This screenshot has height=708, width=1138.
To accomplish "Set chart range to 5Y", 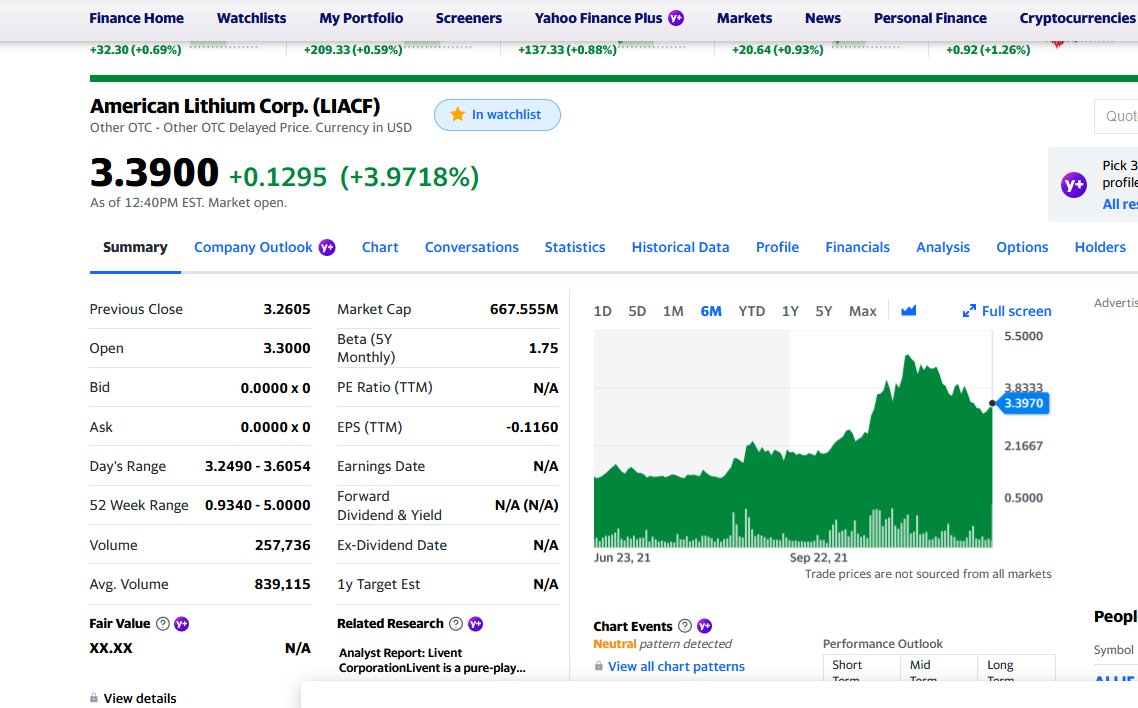I will [x=824, y=311].
